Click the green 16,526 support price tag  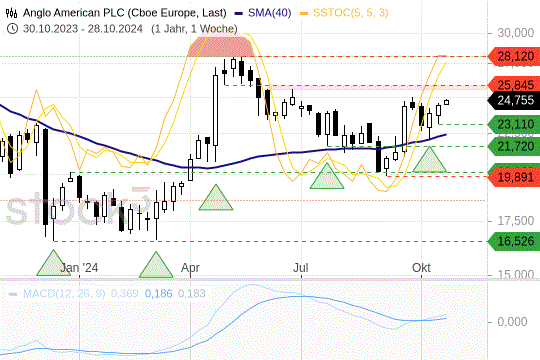coord(515,241)
